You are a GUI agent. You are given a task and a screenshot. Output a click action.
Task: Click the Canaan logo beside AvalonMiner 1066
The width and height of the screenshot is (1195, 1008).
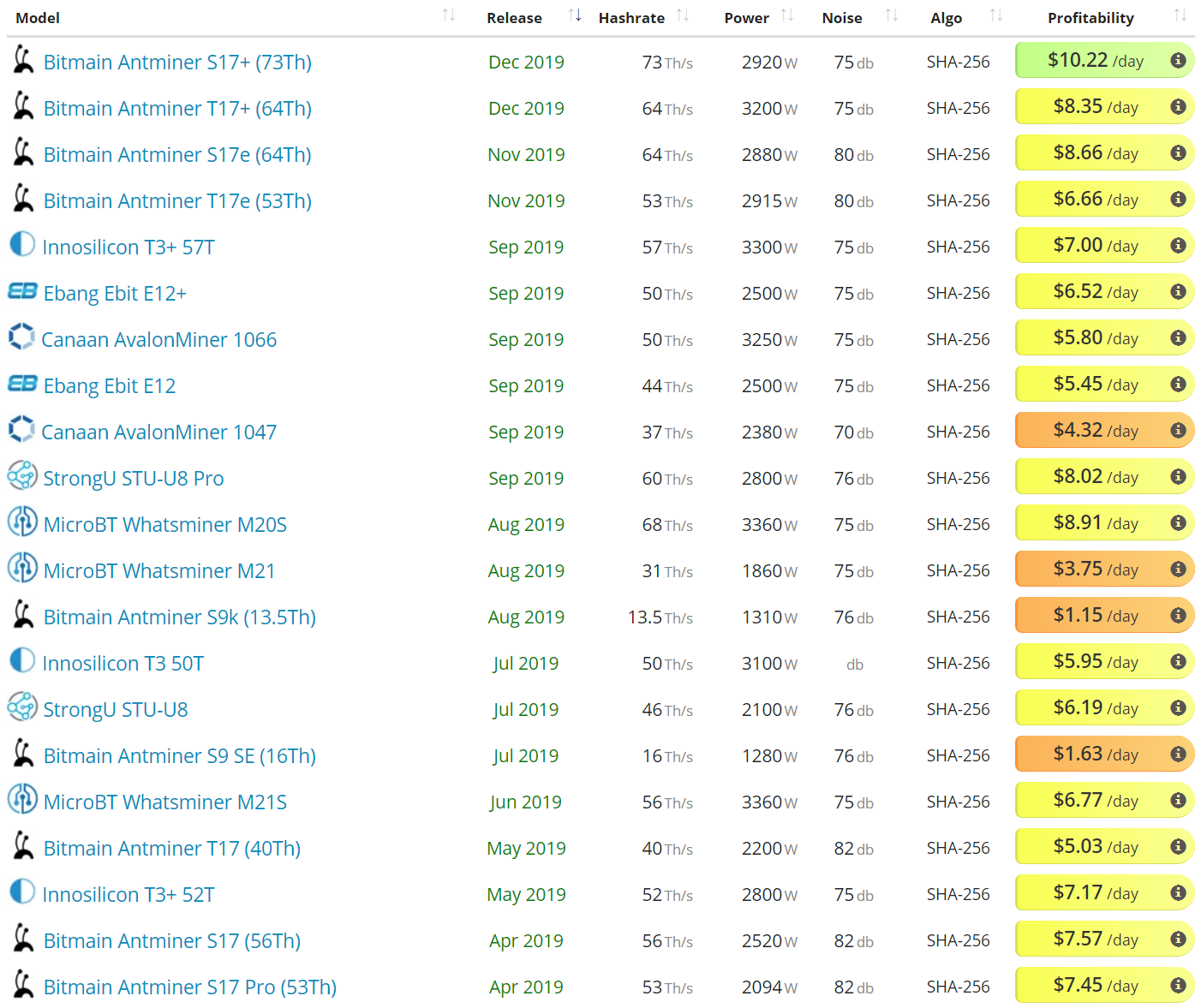pos(21,337)
